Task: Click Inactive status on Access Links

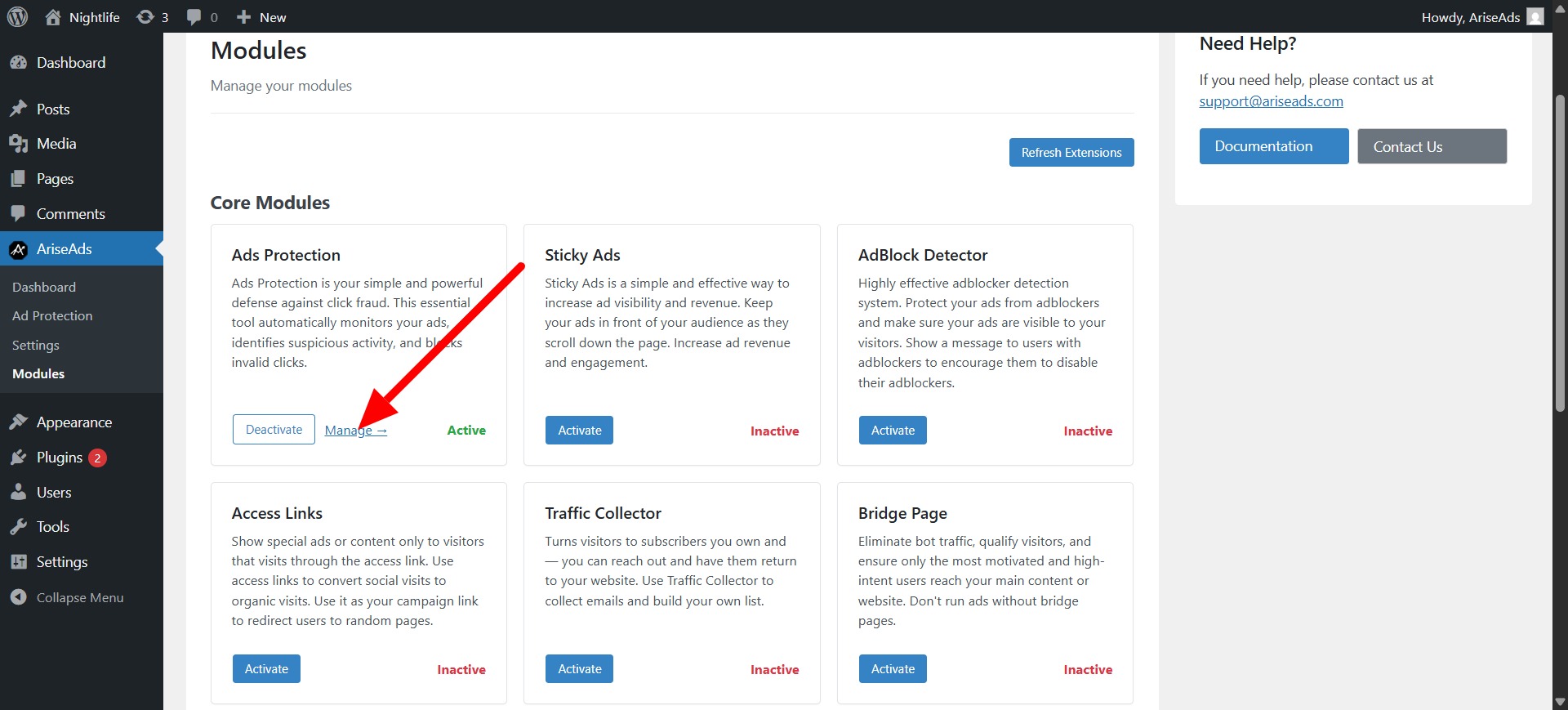Action: tap(461, 670)
